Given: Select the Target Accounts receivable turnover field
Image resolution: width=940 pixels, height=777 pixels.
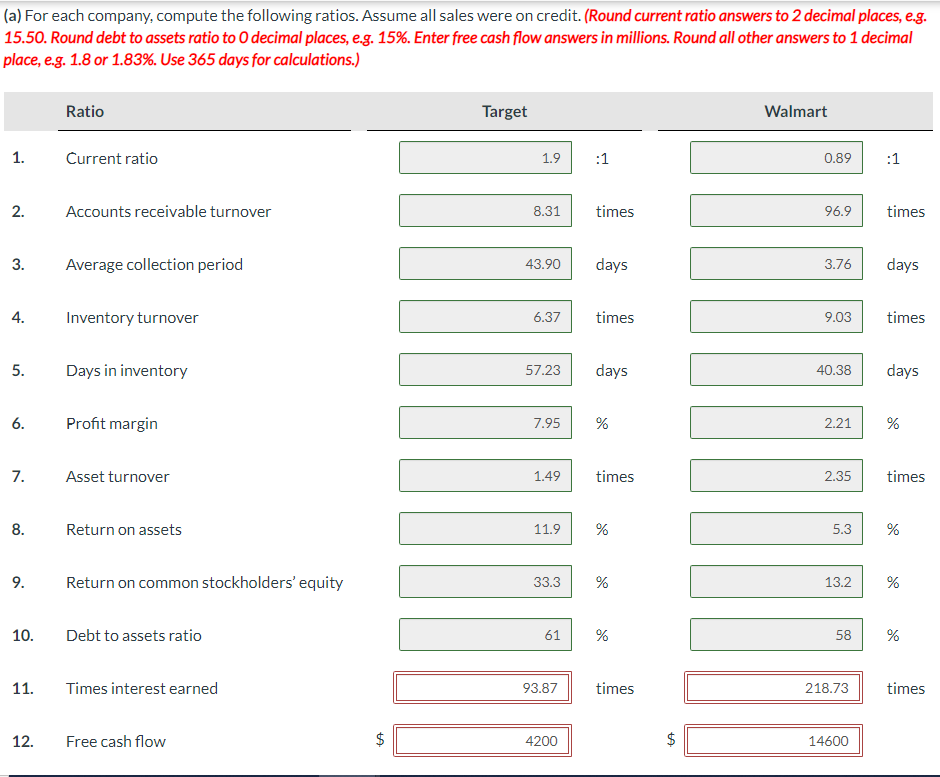Looking at the screenshot, I should pos(485,210).
